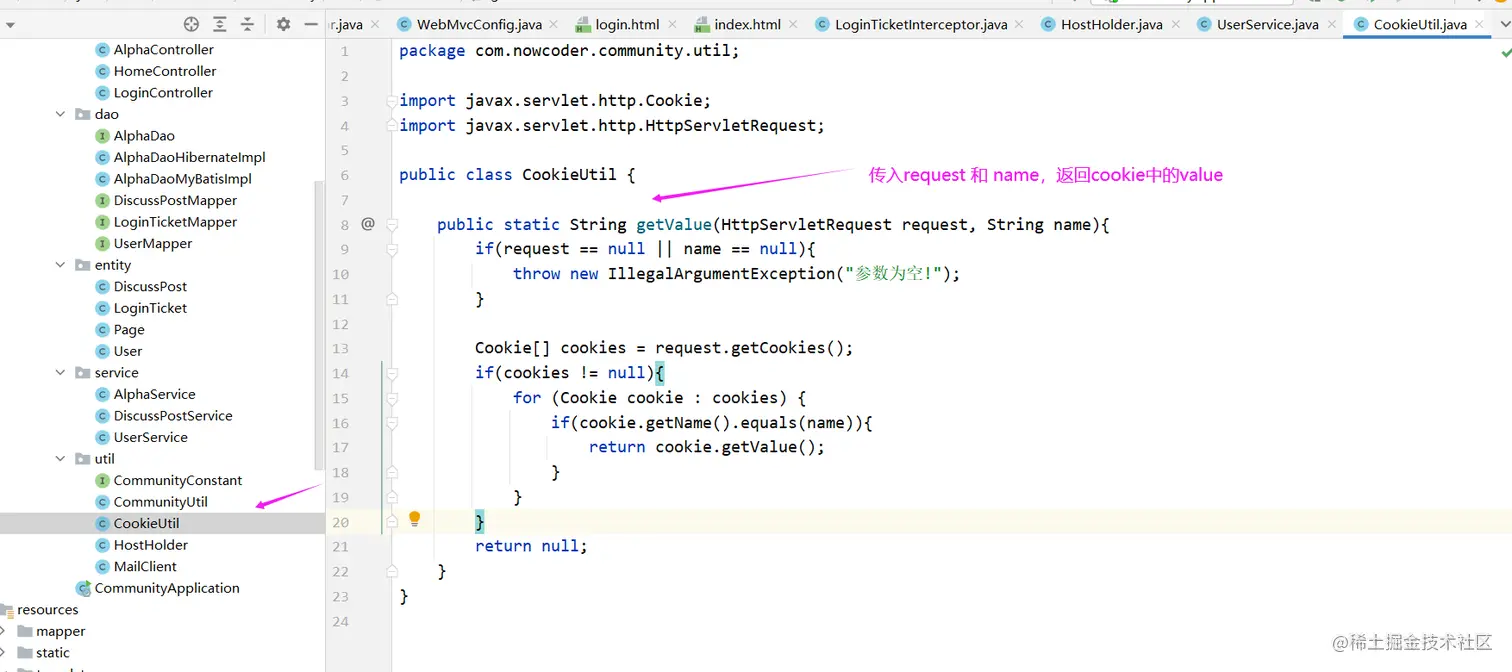Click the static folder icon
Screen dimensions: 1512x672
25,653
